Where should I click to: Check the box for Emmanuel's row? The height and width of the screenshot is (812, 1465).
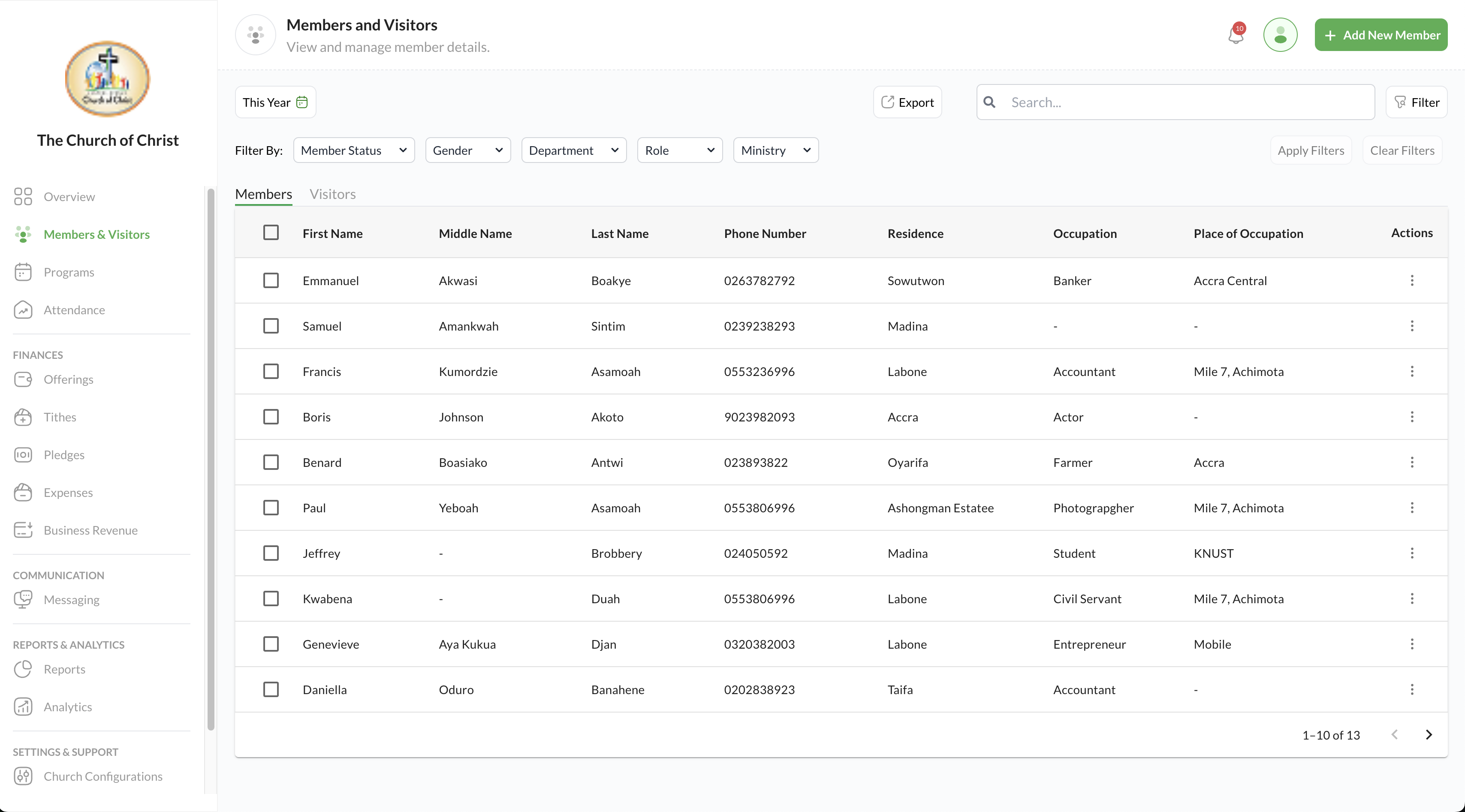pos(271,280)
